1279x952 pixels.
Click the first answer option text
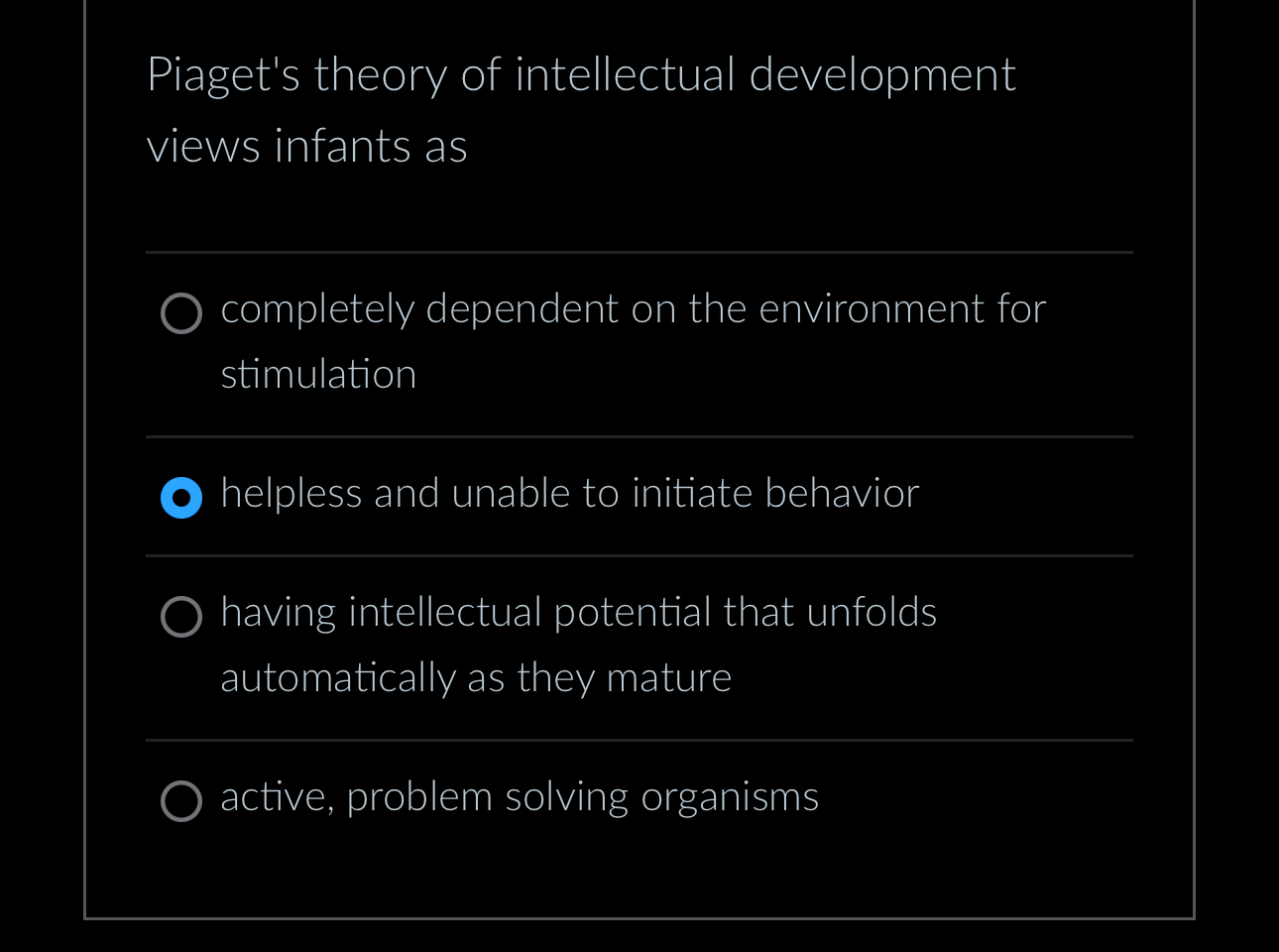[x=633, y=308]
